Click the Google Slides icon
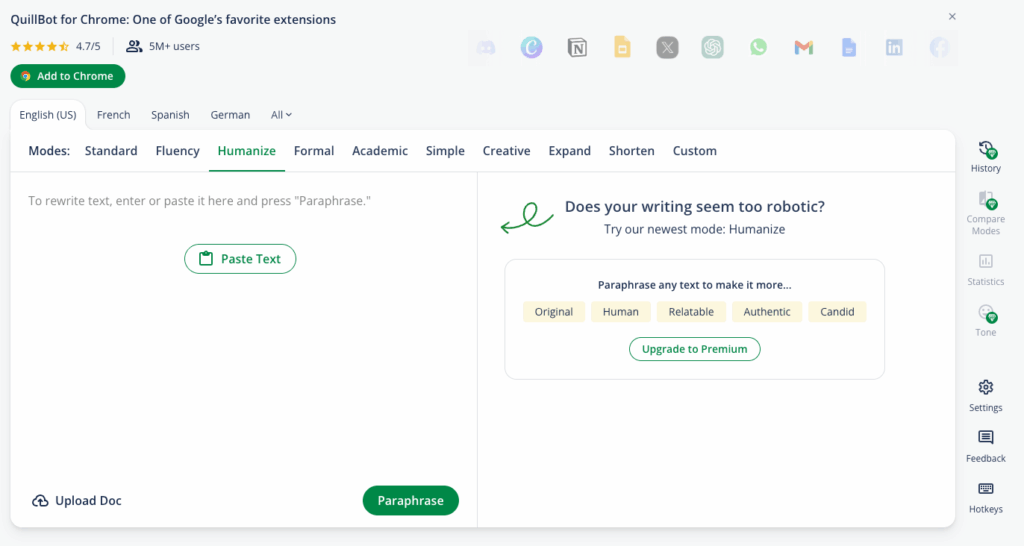This screenshot has height=546, width=1024. pos(622,47)
